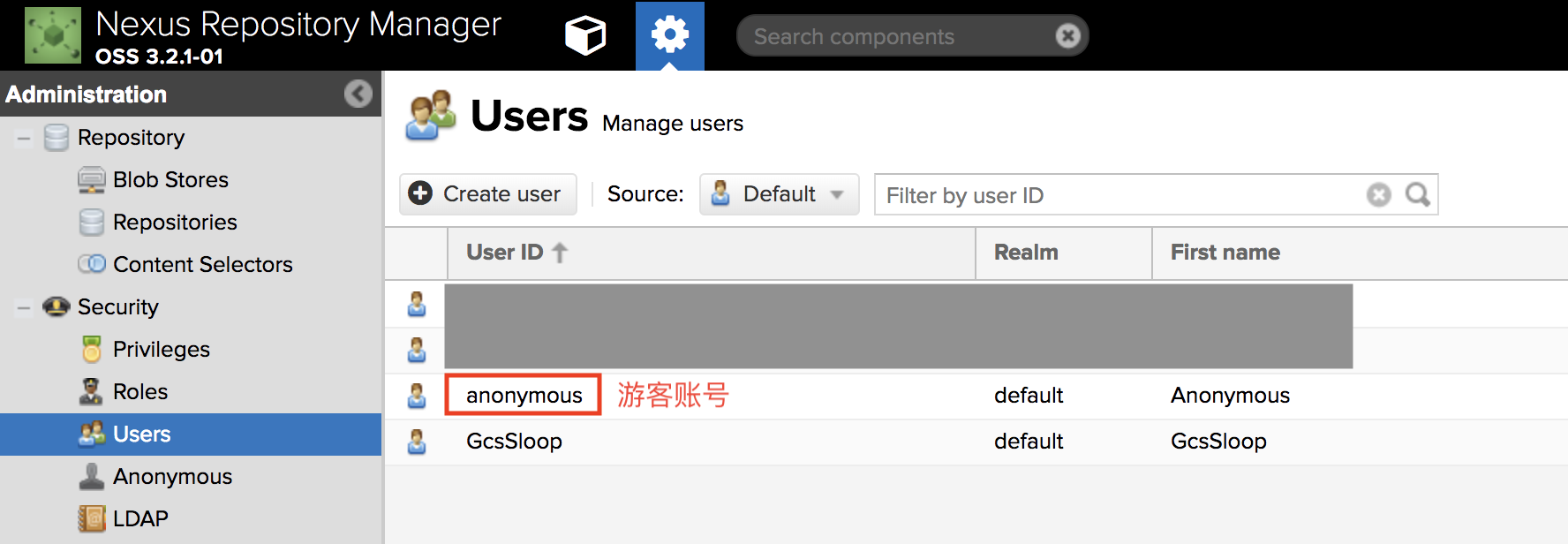Open the Administration gear icon
The width and height of the screenshot is (1568, 544).
[x=670, y=35]
